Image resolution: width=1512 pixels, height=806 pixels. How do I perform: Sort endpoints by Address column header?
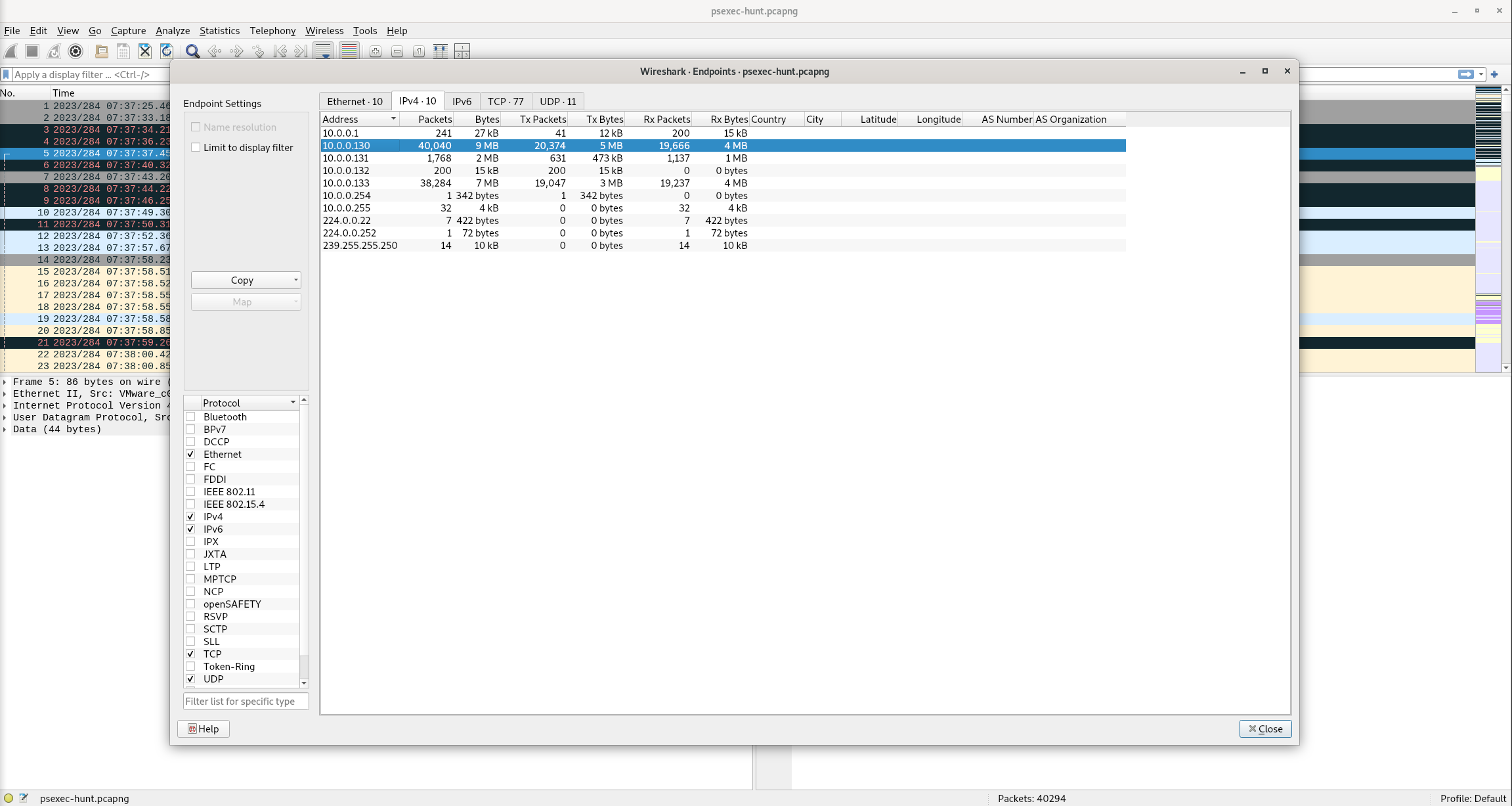pyautogui.click(x=360, y=119)
